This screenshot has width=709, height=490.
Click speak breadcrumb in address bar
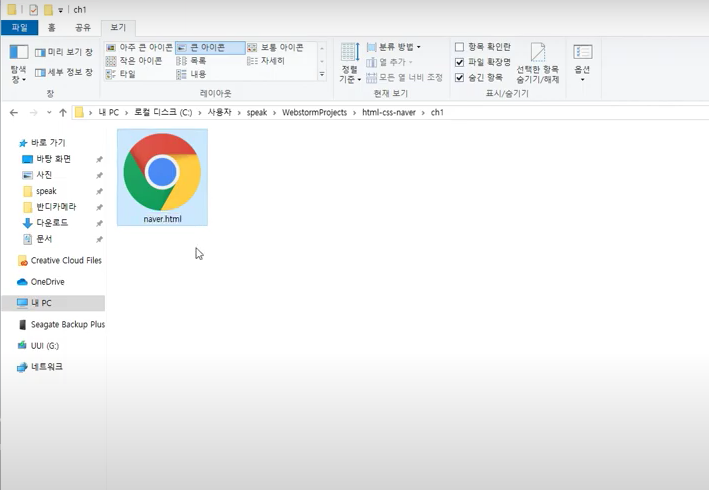click(257, 113)
